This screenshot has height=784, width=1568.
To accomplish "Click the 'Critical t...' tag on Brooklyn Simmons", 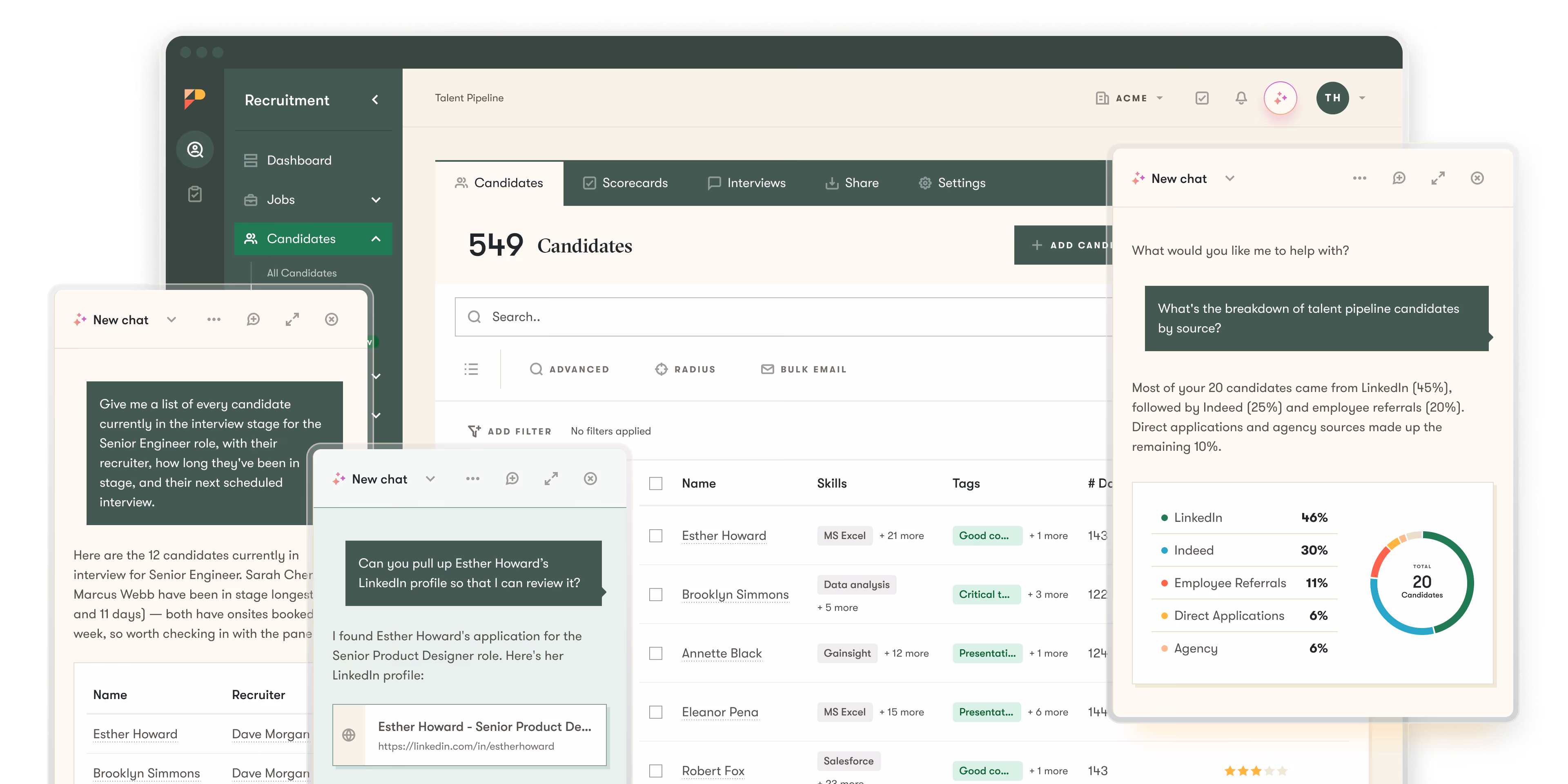I will click(x=986, y=595).
